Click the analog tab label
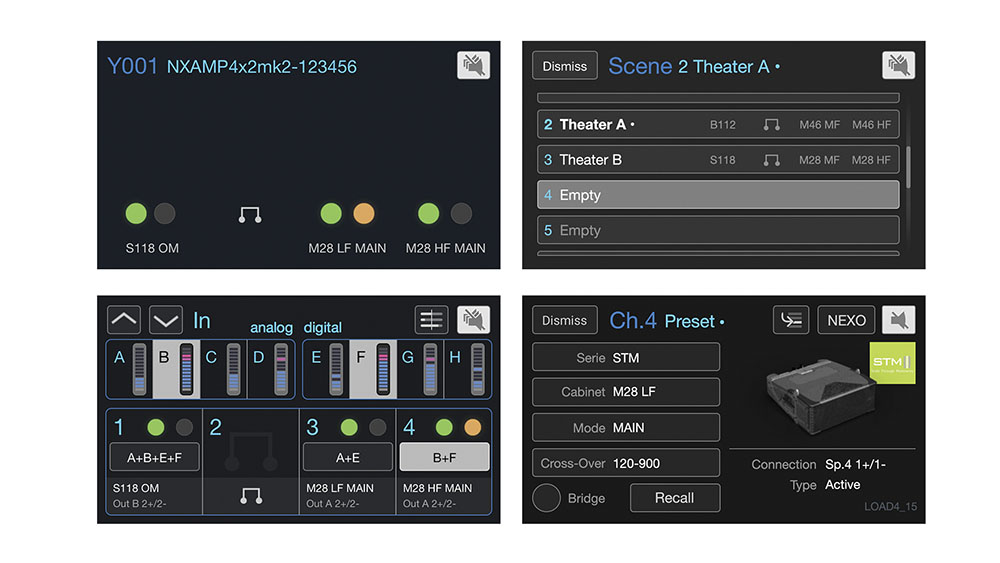Screen dimensions: 1000x563 click(x=271, y=327)
